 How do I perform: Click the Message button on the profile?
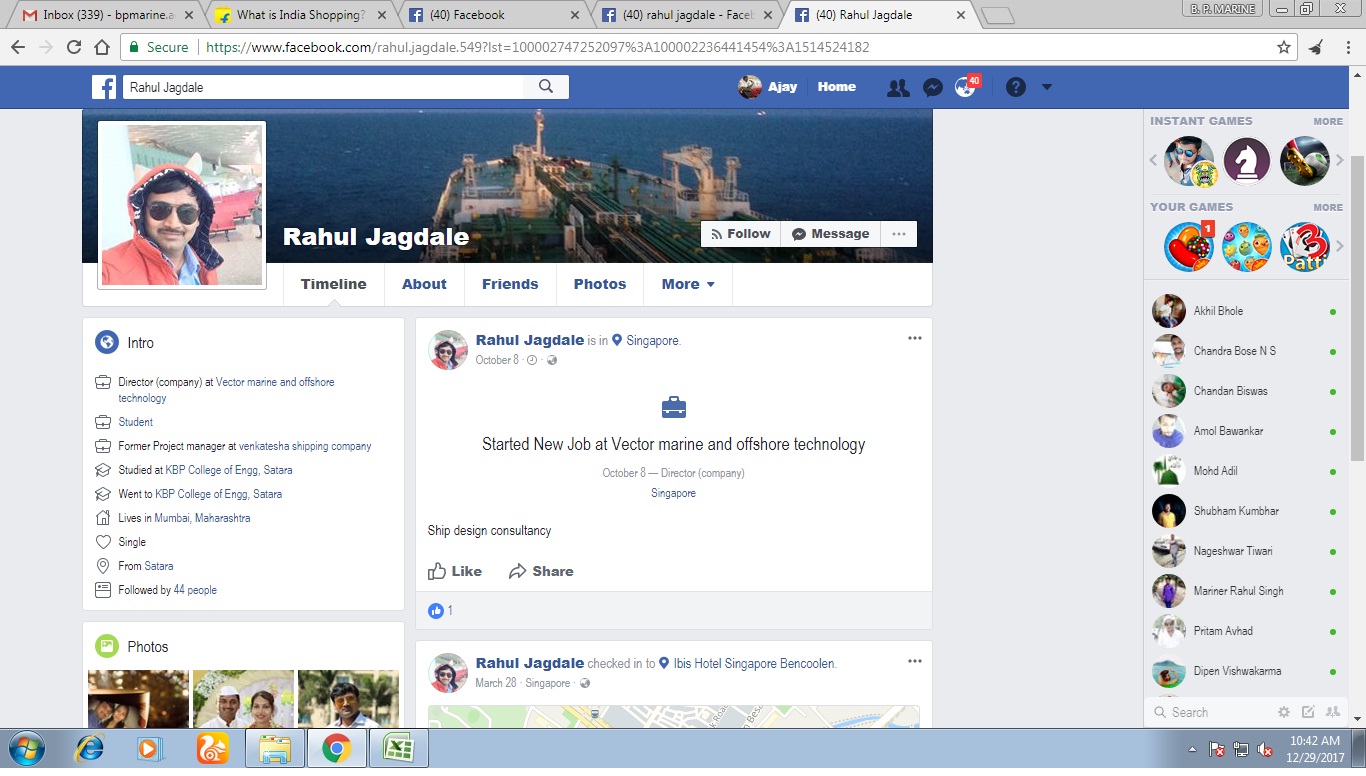pyautogui.click(x=830, y=234)
